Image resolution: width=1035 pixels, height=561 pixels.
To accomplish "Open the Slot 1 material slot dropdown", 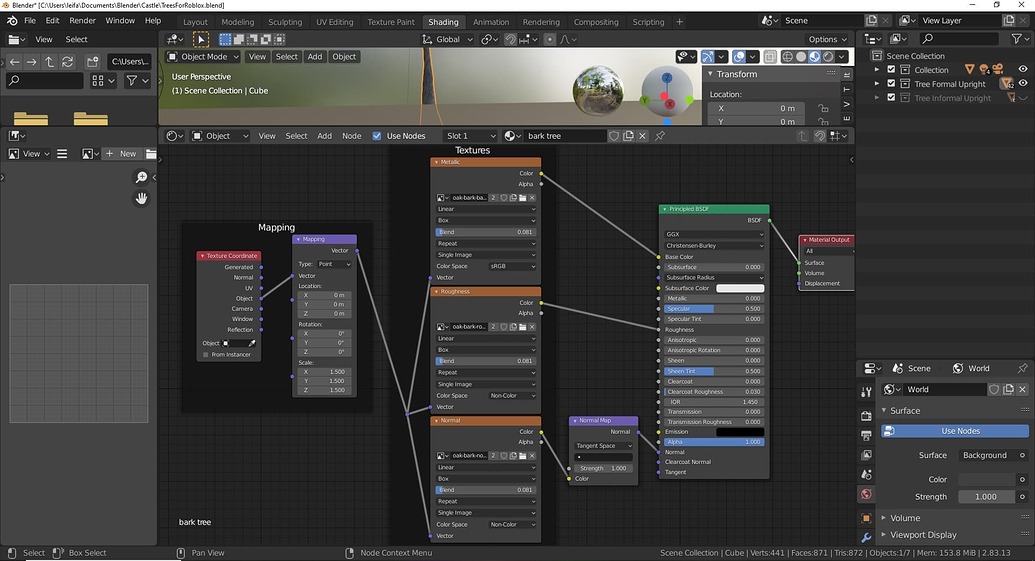I will tap(471, 136).
